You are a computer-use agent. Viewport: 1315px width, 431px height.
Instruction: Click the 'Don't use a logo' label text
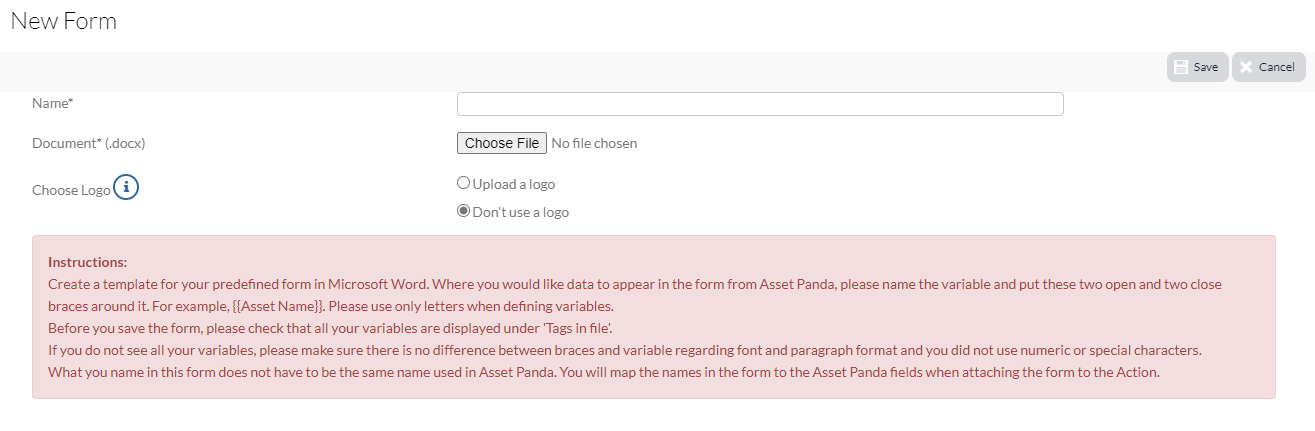coord(521,212)
